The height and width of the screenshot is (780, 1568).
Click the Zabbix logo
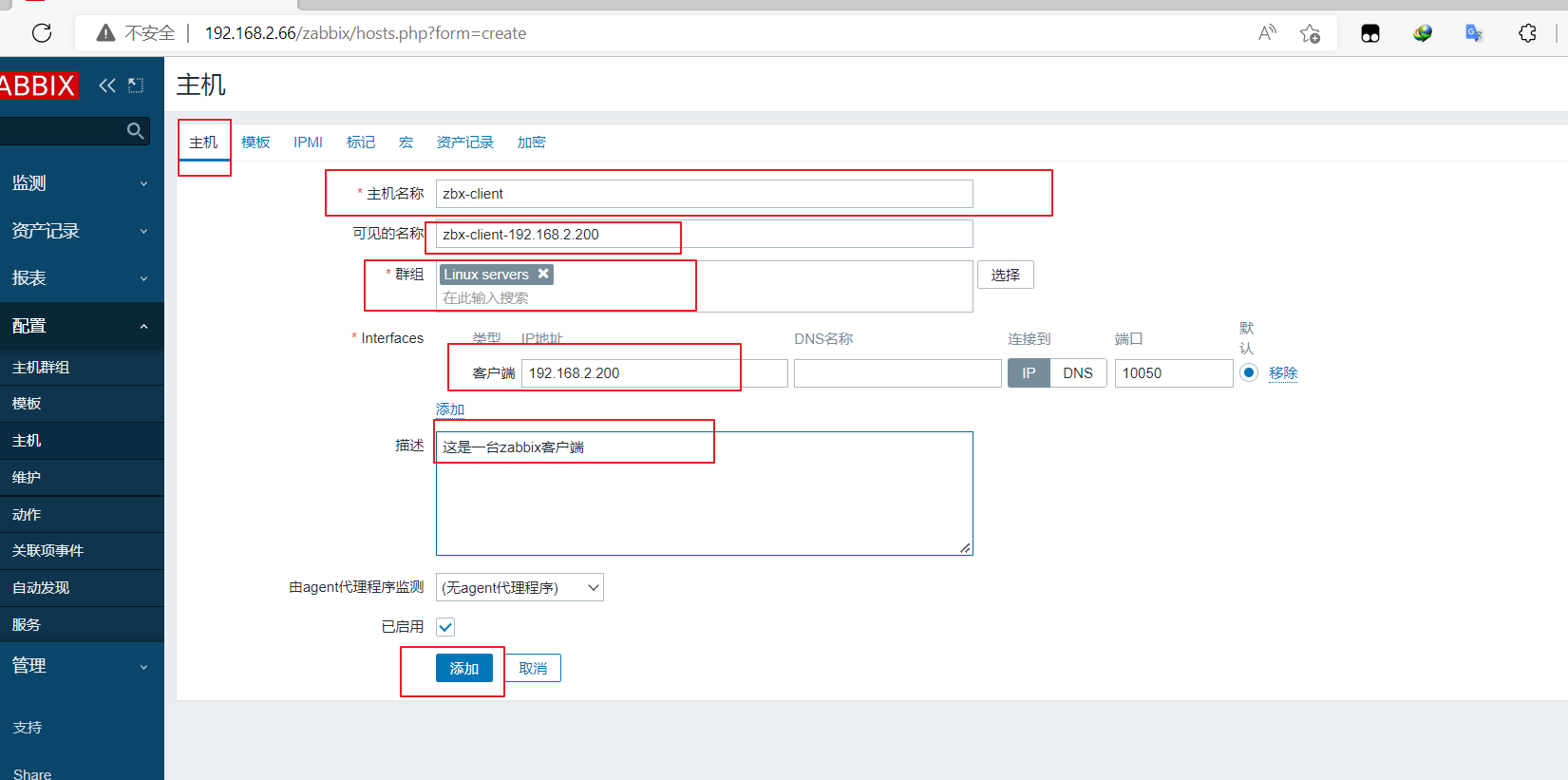click(38, 86)
